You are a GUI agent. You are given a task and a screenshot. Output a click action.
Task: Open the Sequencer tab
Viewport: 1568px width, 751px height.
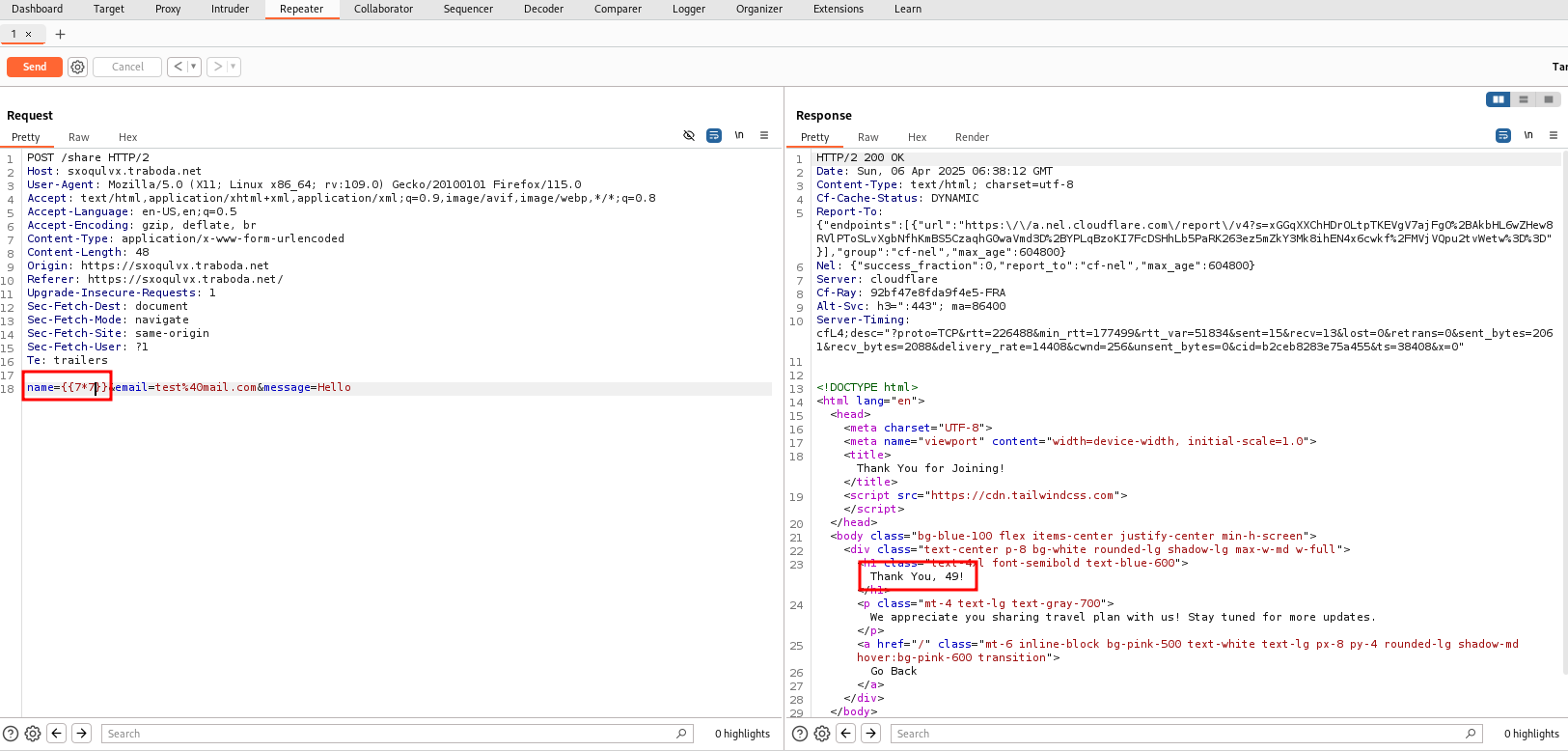coord(468,9)
